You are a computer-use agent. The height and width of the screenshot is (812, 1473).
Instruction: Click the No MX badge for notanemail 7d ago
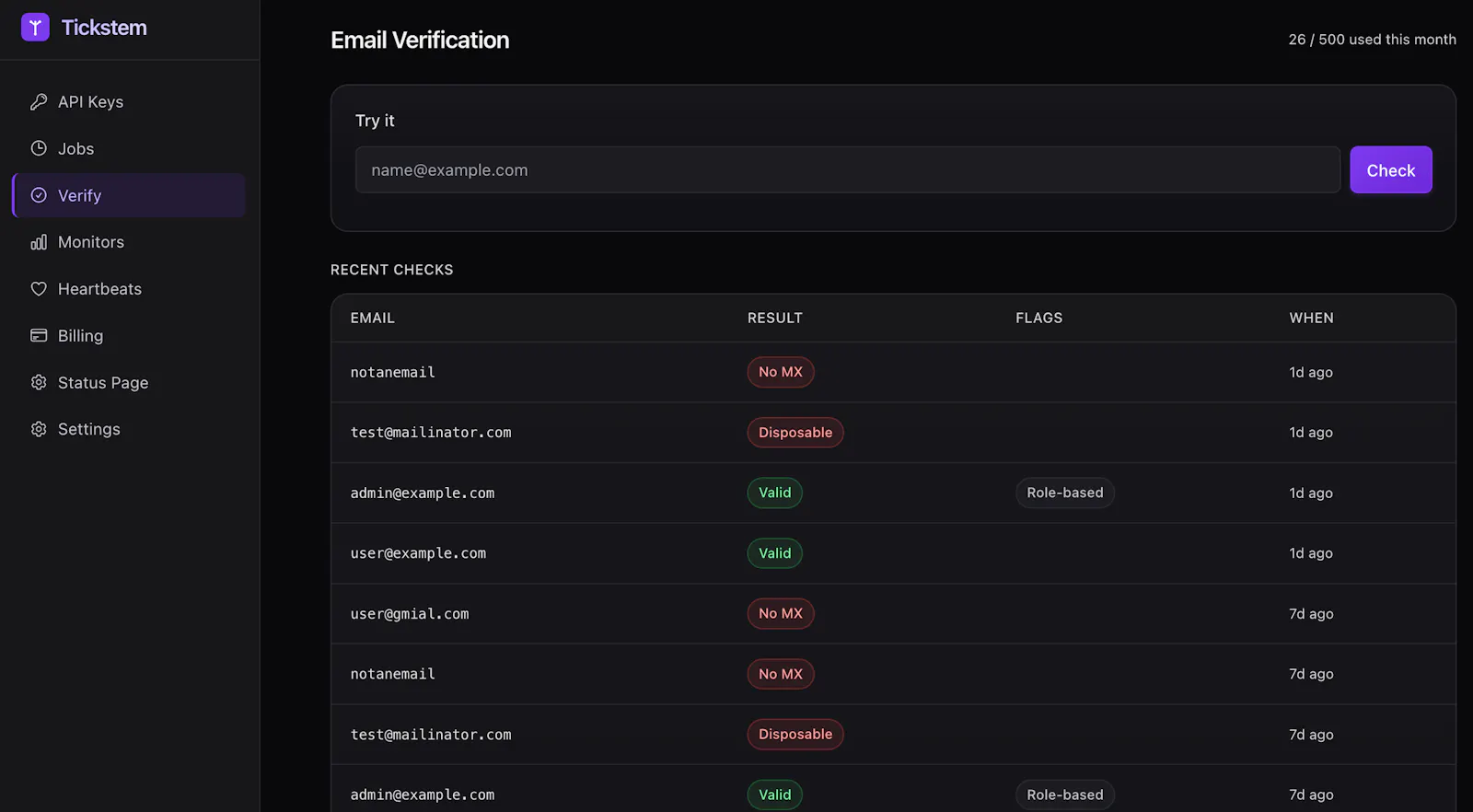coord(781,674)
